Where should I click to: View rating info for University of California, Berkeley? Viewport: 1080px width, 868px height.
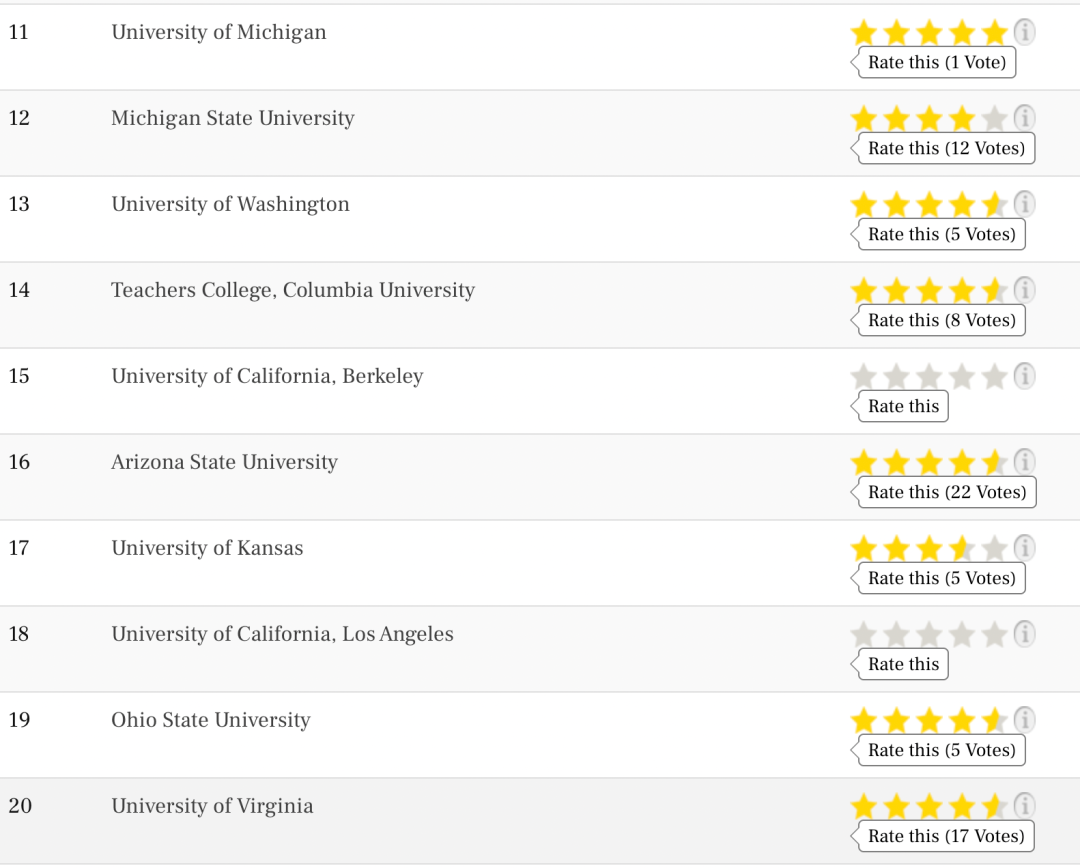pos(1024,376)
